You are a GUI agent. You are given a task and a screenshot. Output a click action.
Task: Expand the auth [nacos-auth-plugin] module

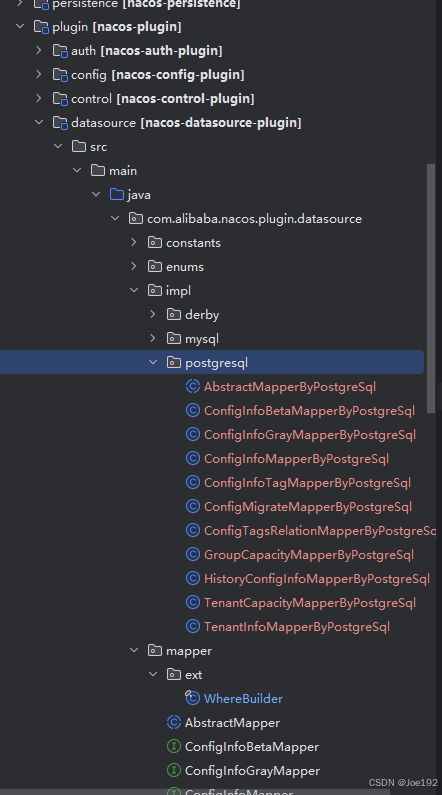pos(39,50)
